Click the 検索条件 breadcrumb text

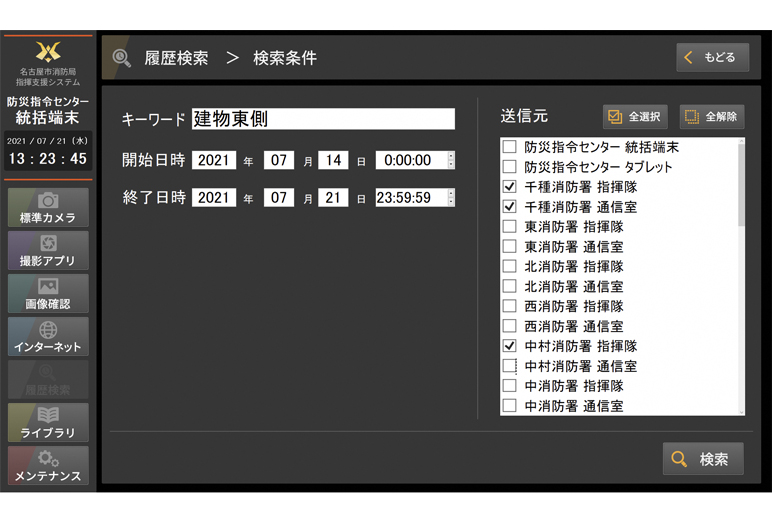(x=285, y=58)
